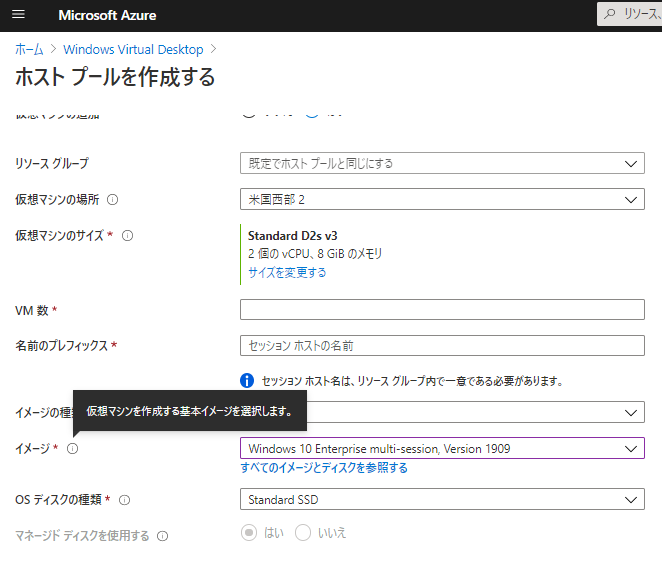Open the Azure portal hamburger menu

[x=18, y=15]
